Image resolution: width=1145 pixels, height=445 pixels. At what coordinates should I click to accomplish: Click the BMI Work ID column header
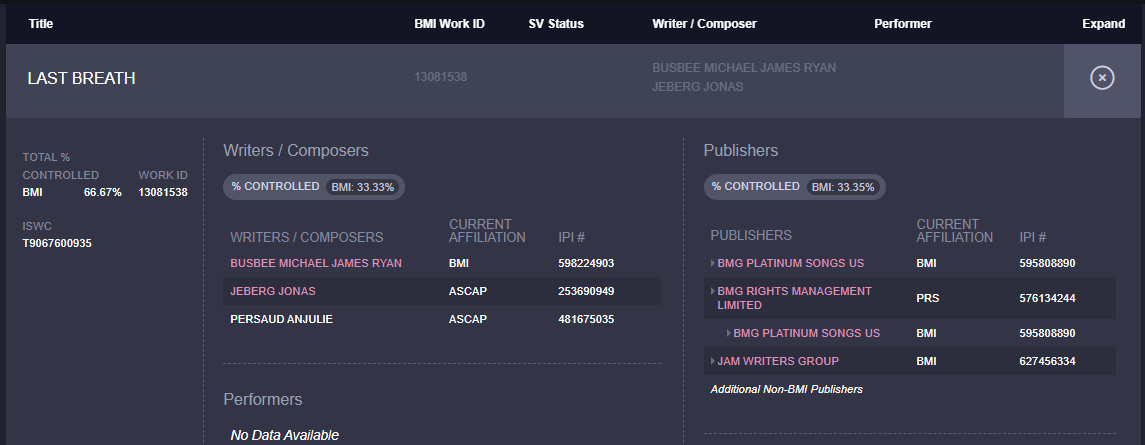pos(449,23)
